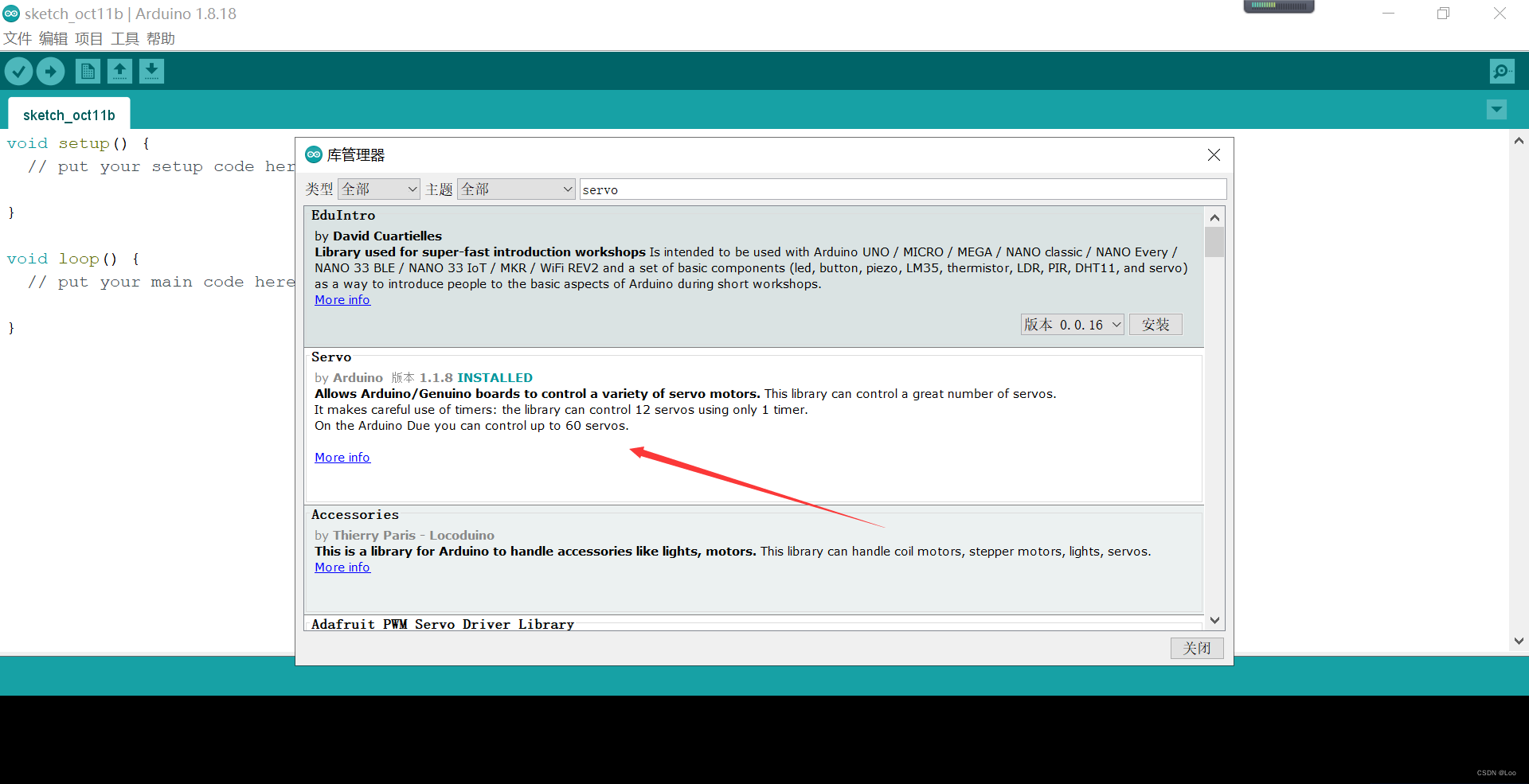Expand the 主题 dropdown

tap(516, 189)
